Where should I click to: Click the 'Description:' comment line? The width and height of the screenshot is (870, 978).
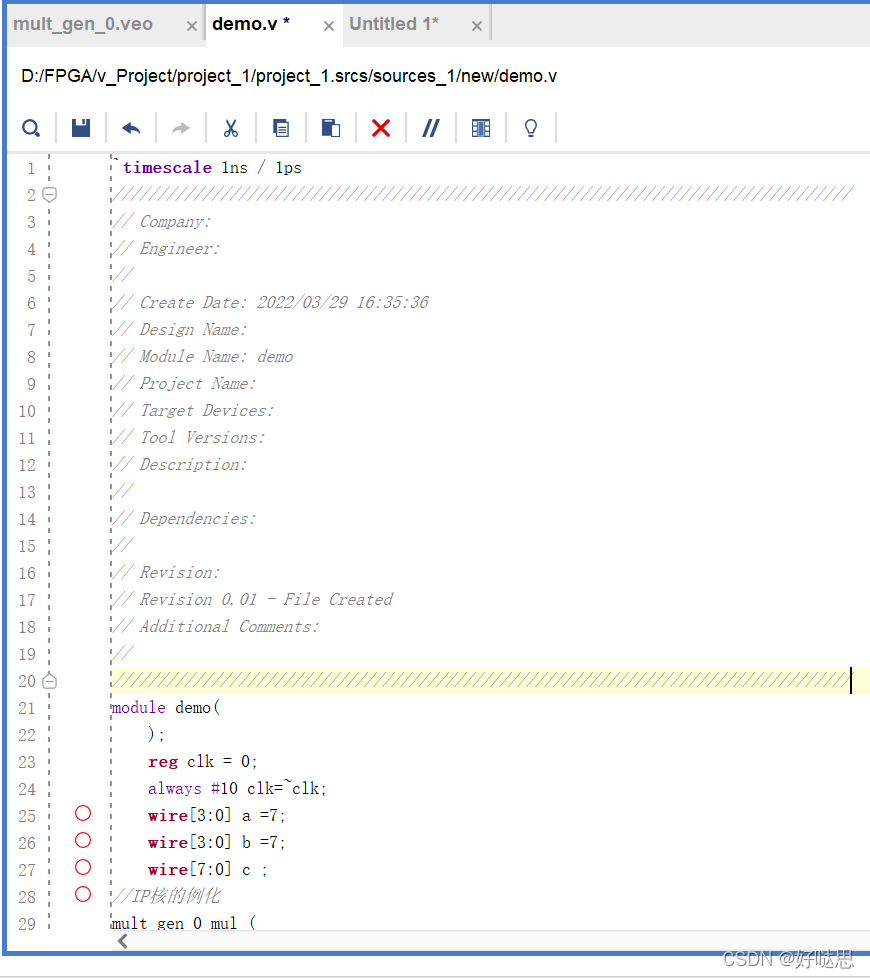[x=180, y=465]
